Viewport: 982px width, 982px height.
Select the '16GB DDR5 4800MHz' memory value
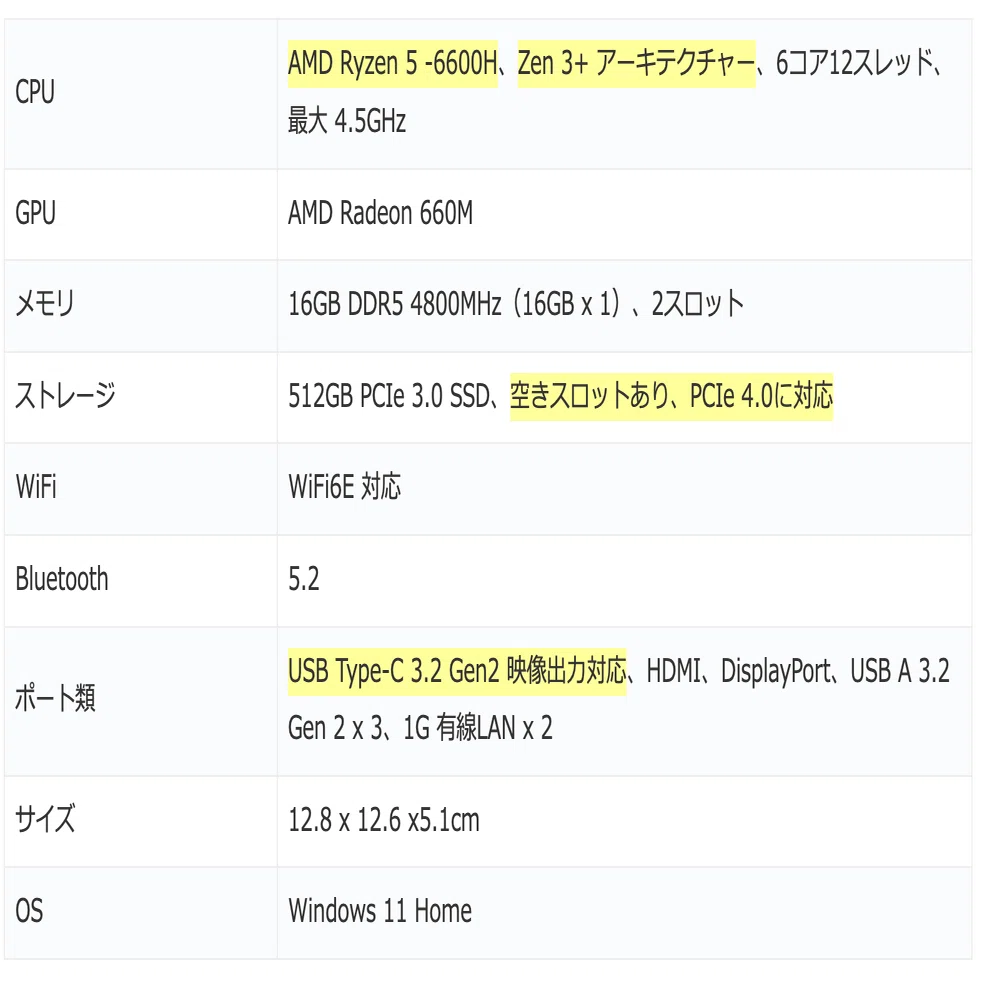[395, 304]
